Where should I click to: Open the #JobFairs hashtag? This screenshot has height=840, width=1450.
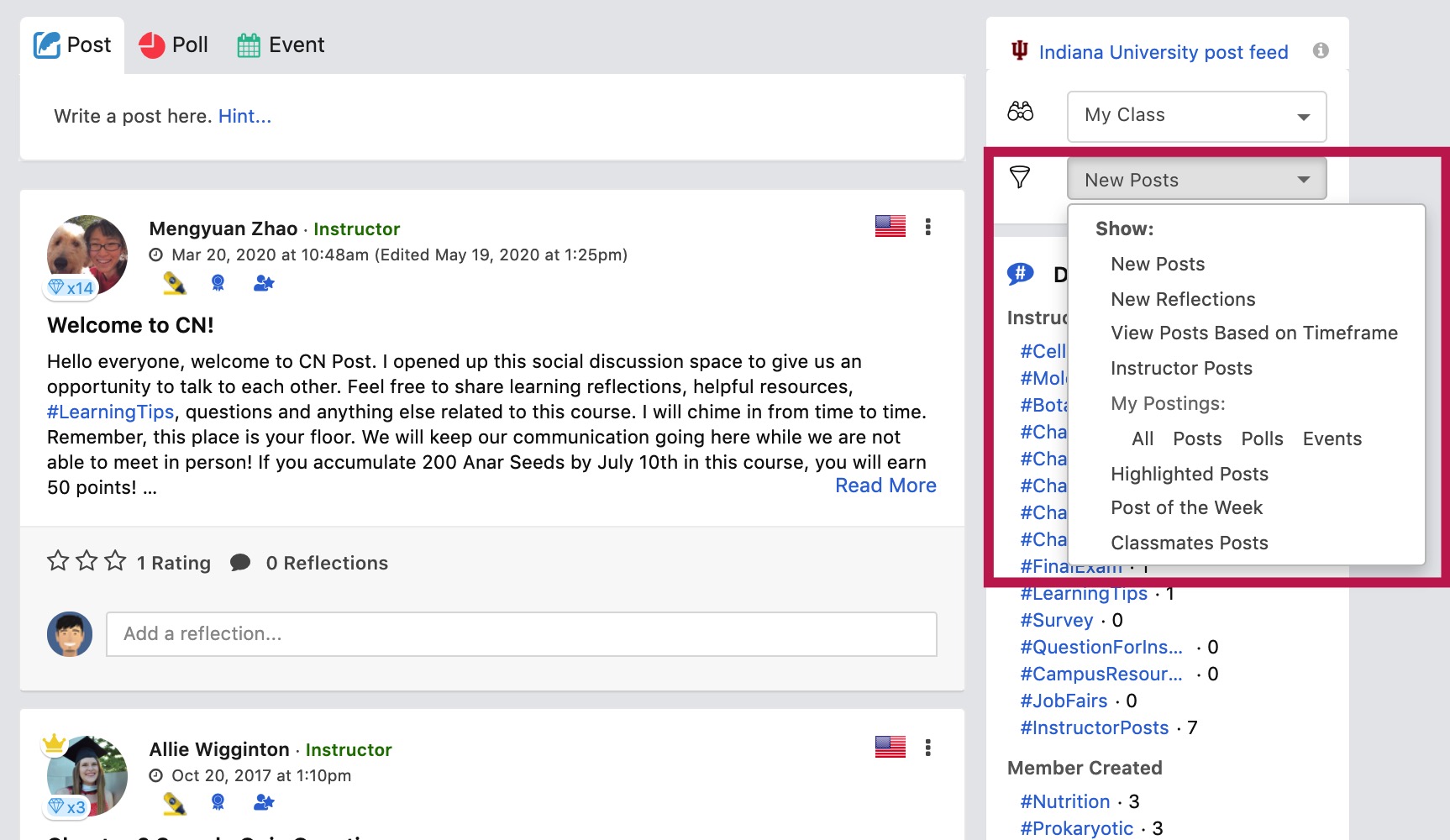1064,701
